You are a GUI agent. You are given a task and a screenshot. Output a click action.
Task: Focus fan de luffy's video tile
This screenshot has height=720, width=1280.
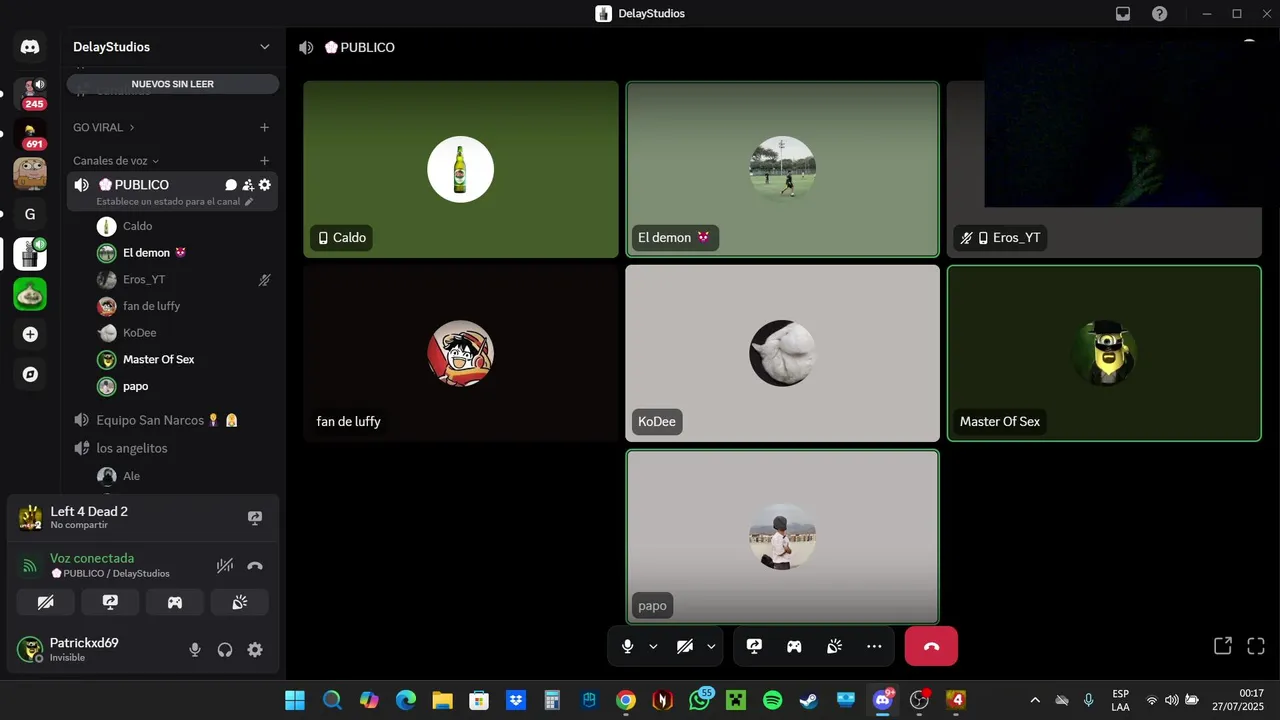click(x=461, y=353)
